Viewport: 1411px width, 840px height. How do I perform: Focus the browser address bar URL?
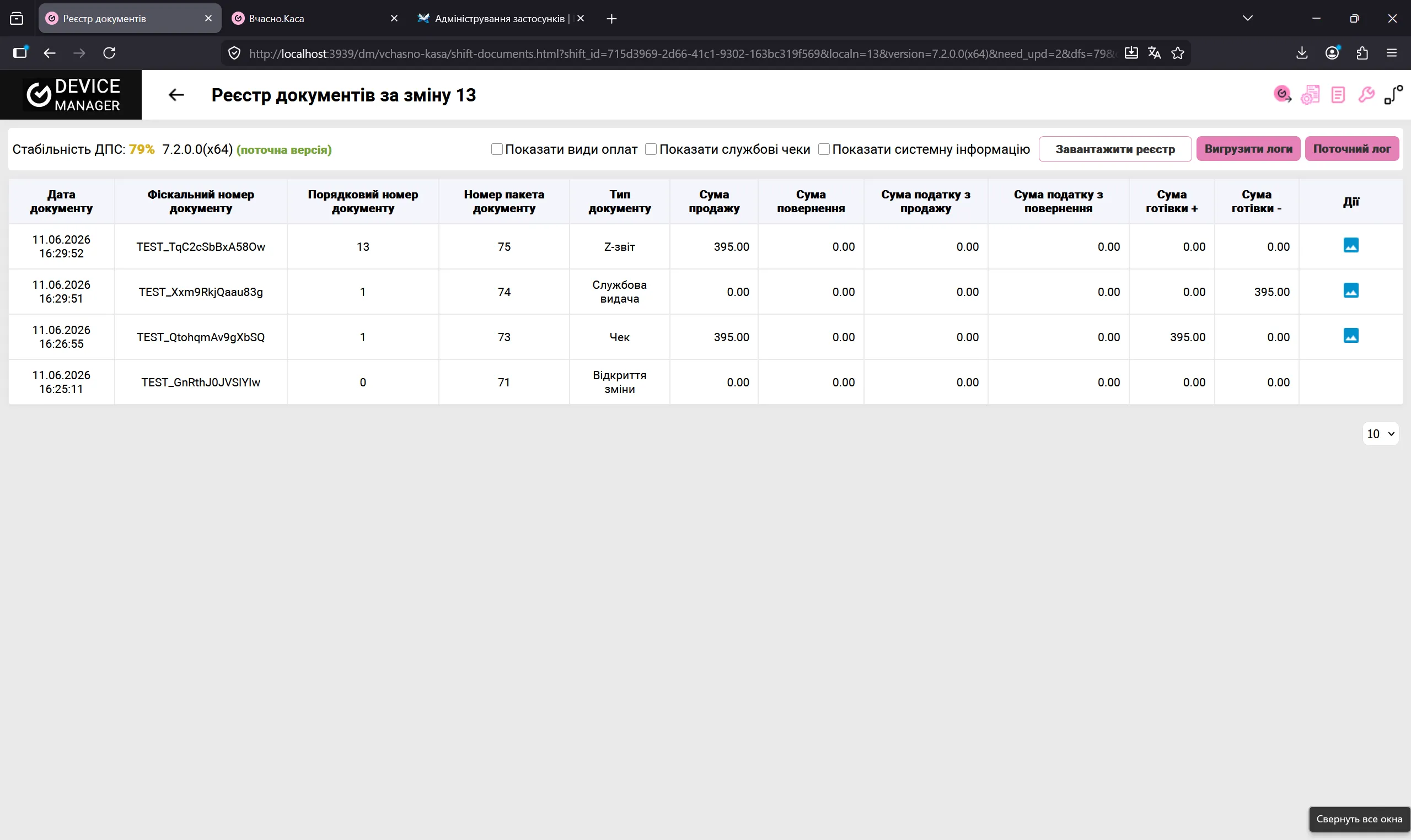point(682,53)
